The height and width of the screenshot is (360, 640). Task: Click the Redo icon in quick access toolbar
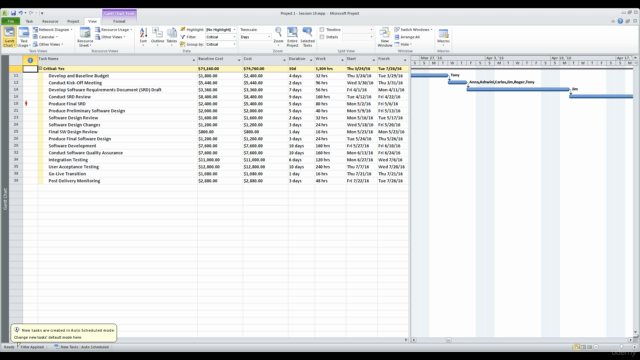click(x=31, y=13)
